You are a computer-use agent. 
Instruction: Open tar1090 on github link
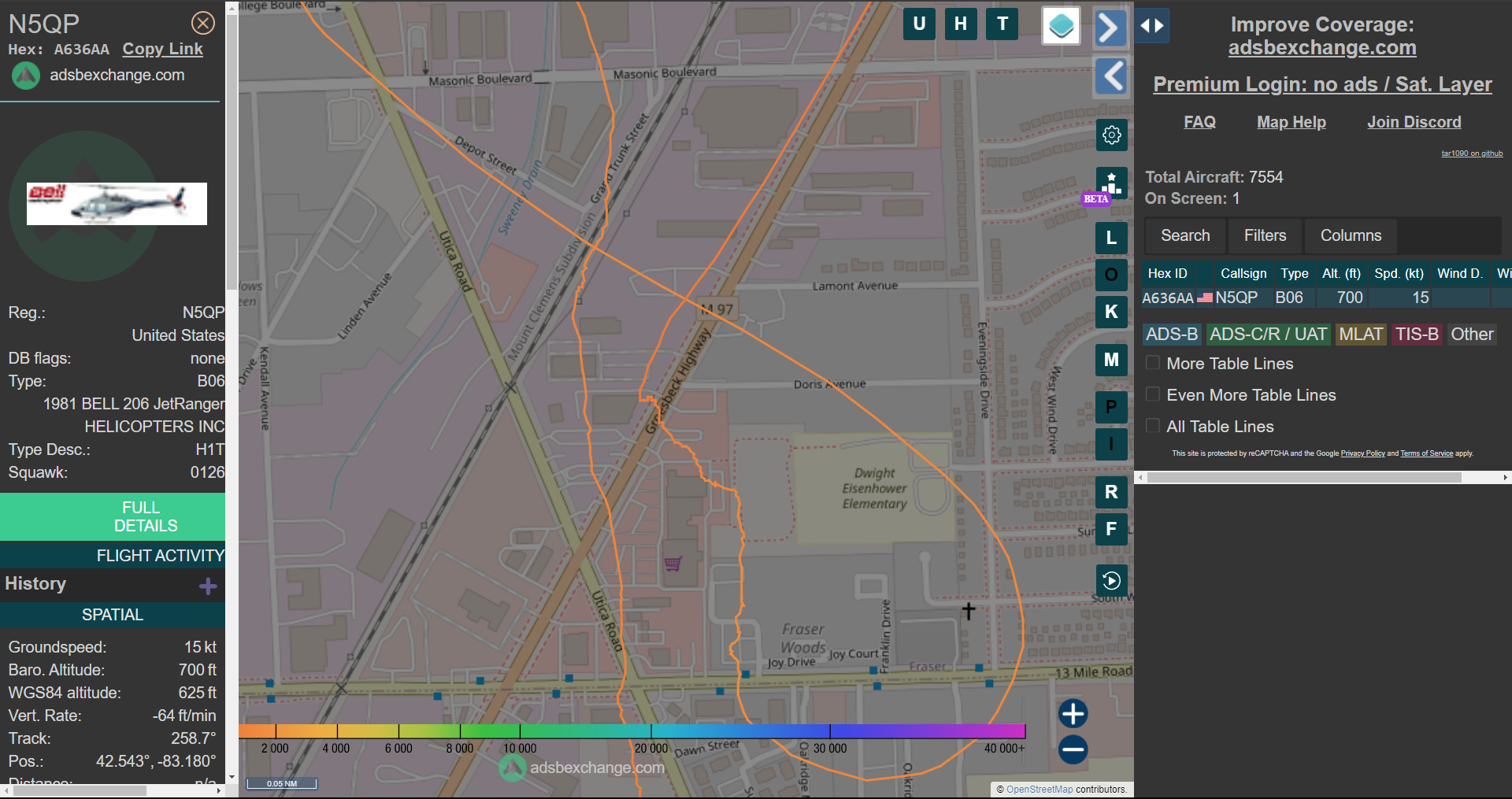tap(1472, 154)
